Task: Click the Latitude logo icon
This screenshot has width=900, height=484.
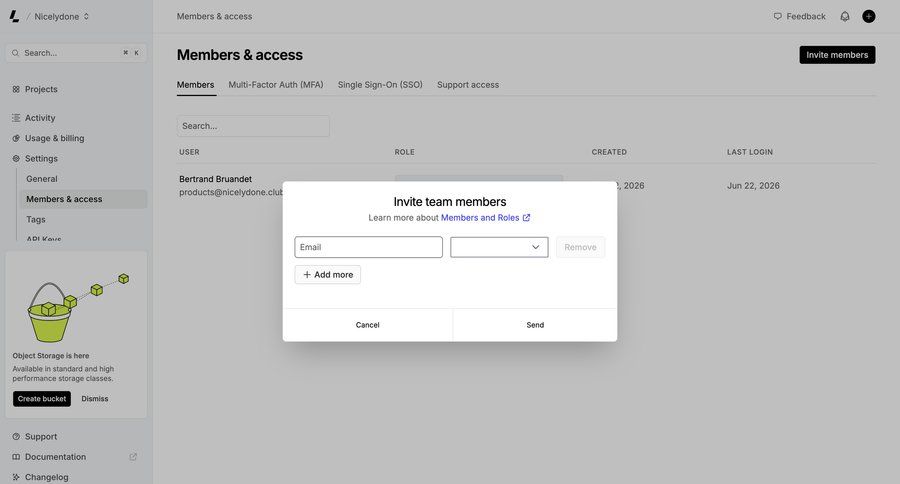Action: tap(14, 16)
